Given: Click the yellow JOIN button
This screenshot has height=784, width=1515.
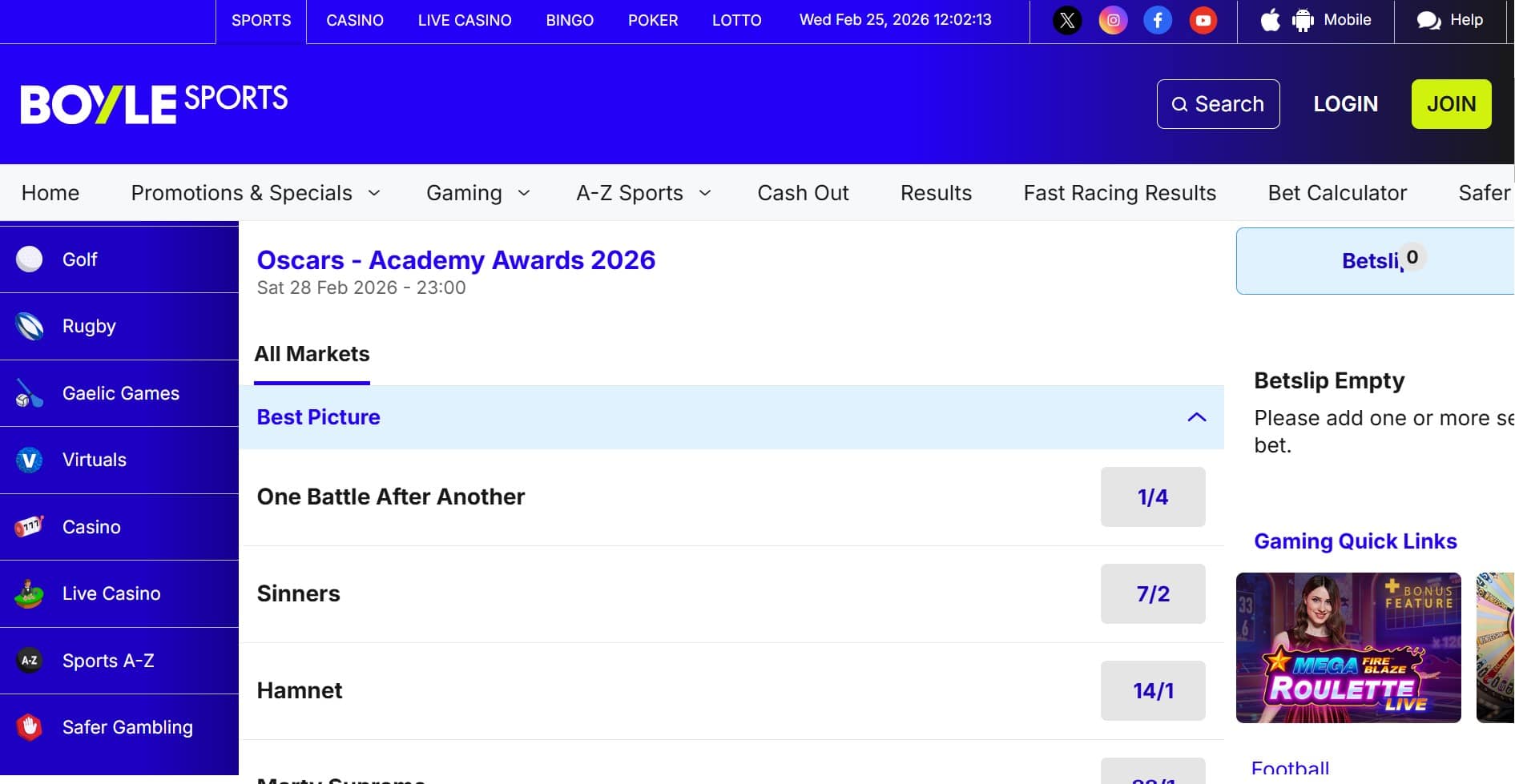Looking at the screenshot, I should coord(1451,104).
